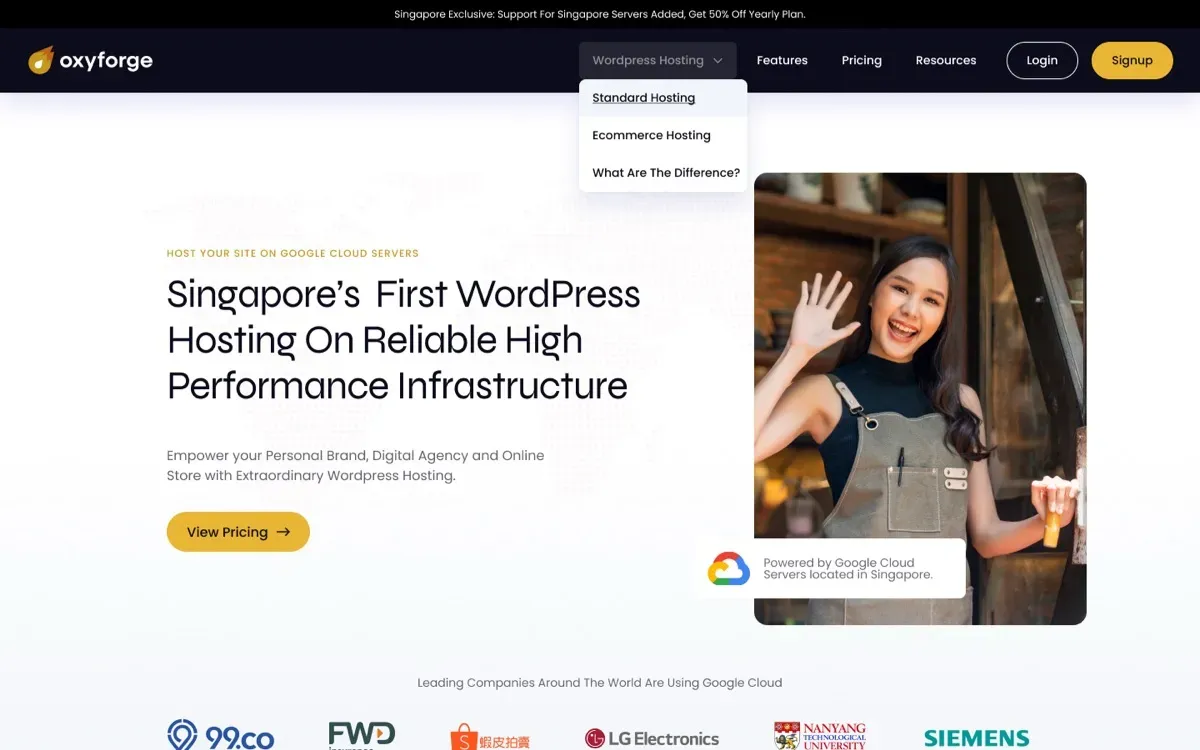This screenshot has height=750, width=1200.
Task: Click the Singapore's First WordPress Hosting headline
Action: pos(404,339)
